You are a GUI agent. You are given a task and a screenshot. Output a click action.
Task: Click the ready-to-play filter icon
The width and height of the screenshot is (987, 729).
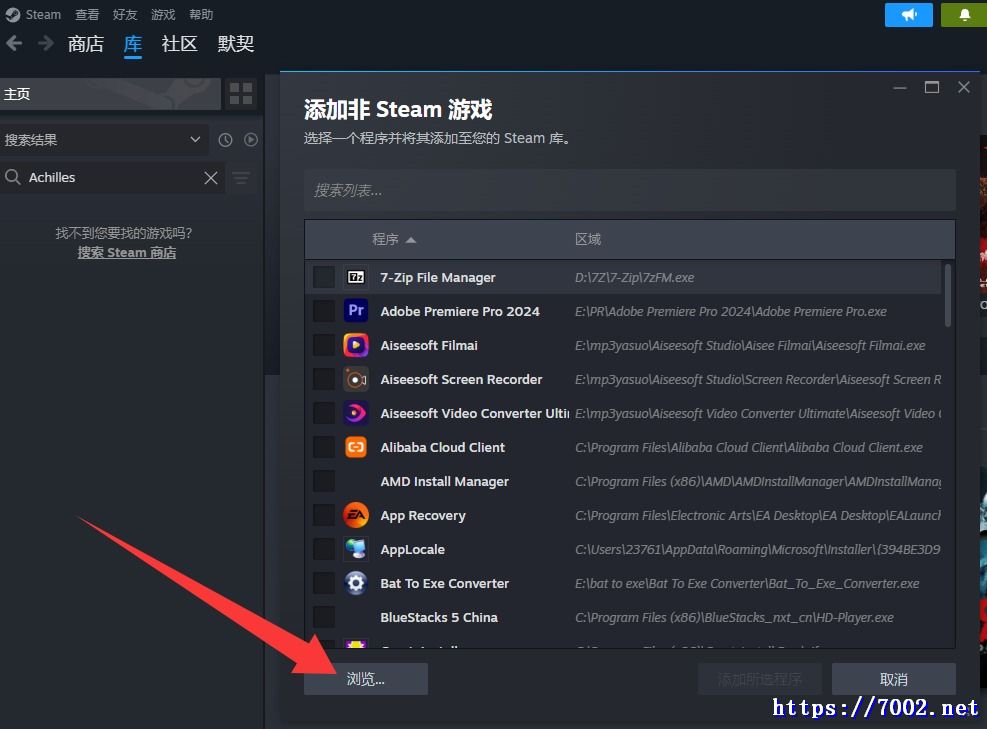pos(251,140)
